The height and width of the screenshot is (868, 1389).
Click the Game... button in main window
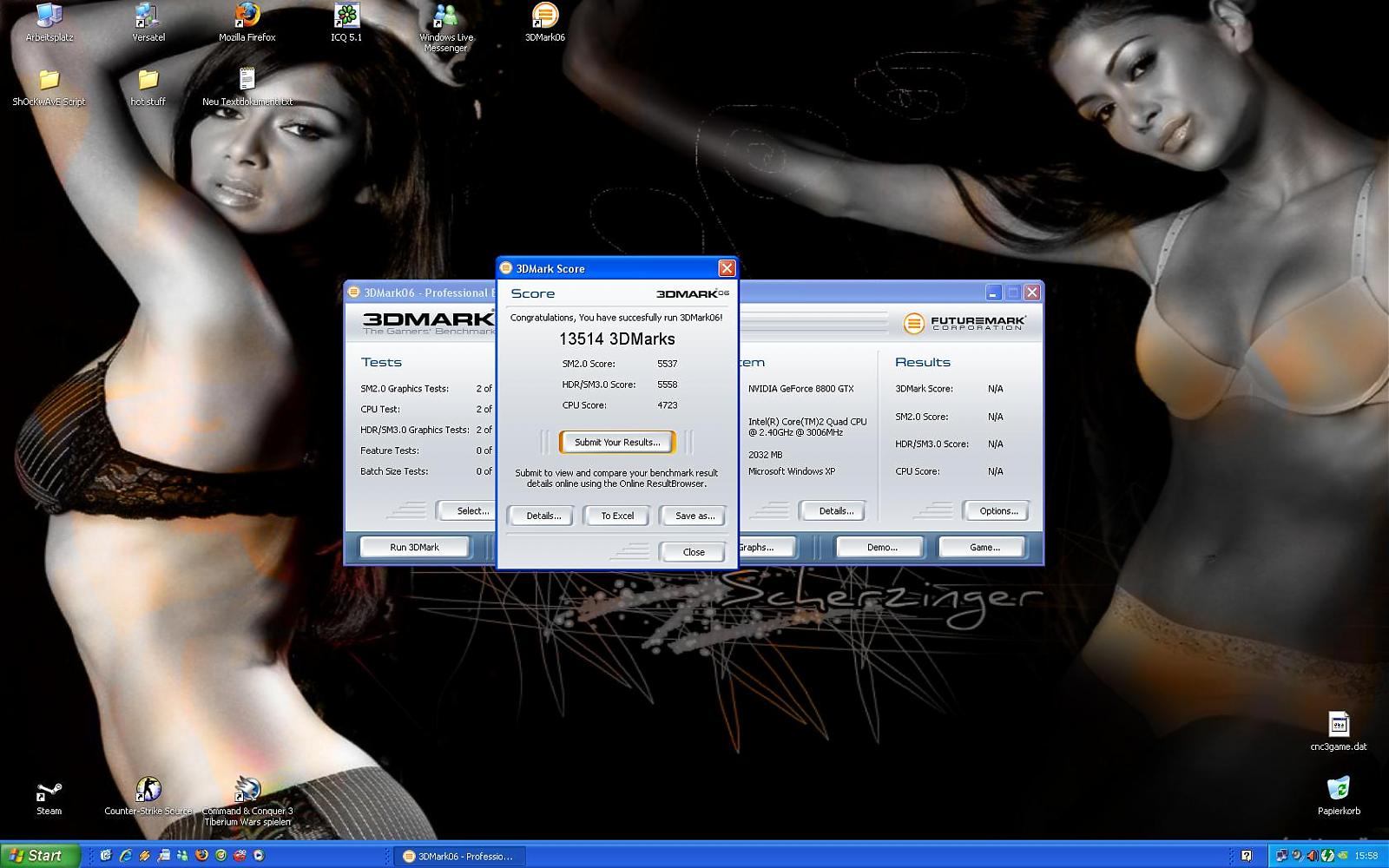tap(984, 547)
